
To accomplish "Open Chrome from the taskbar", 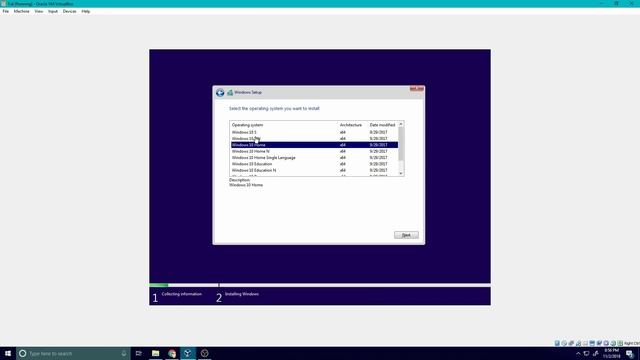I will (x=172, y=353).
